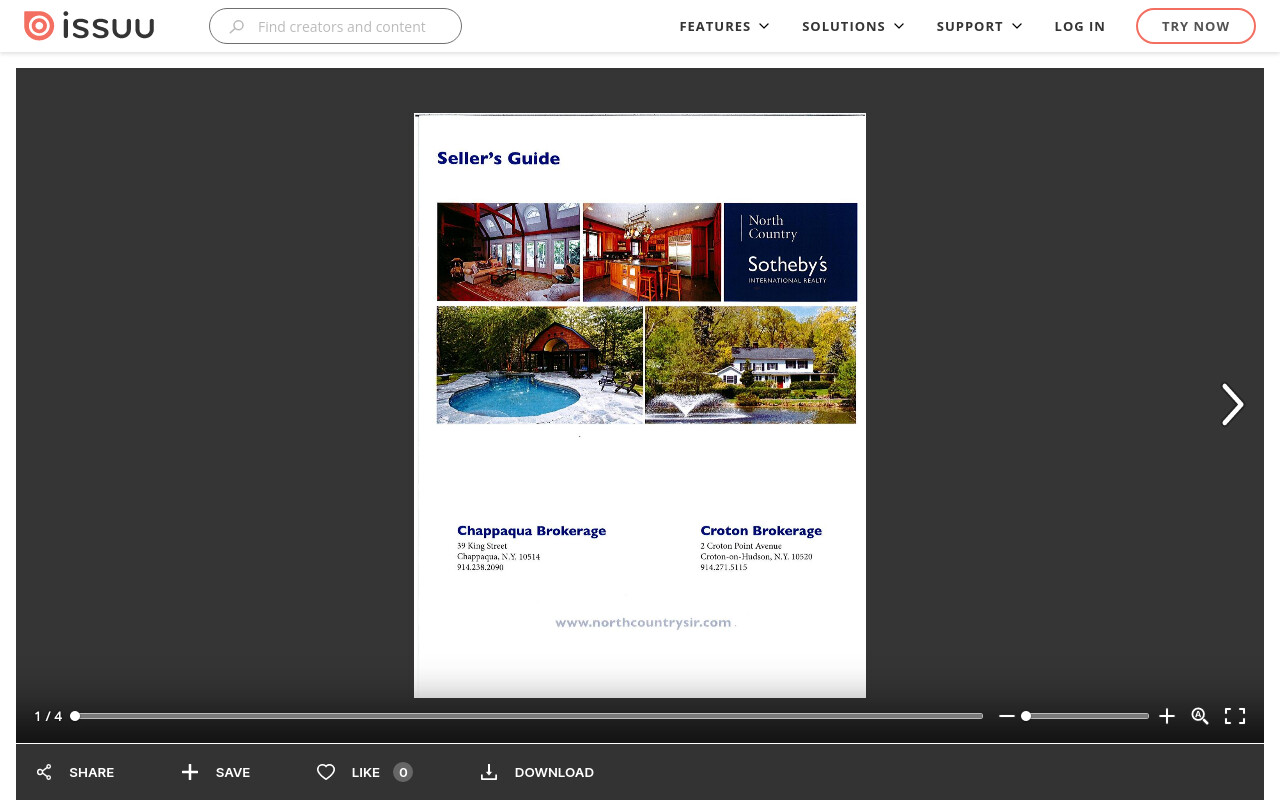
Task: Go to next page with right arrow
Action: coord(1232,405)
